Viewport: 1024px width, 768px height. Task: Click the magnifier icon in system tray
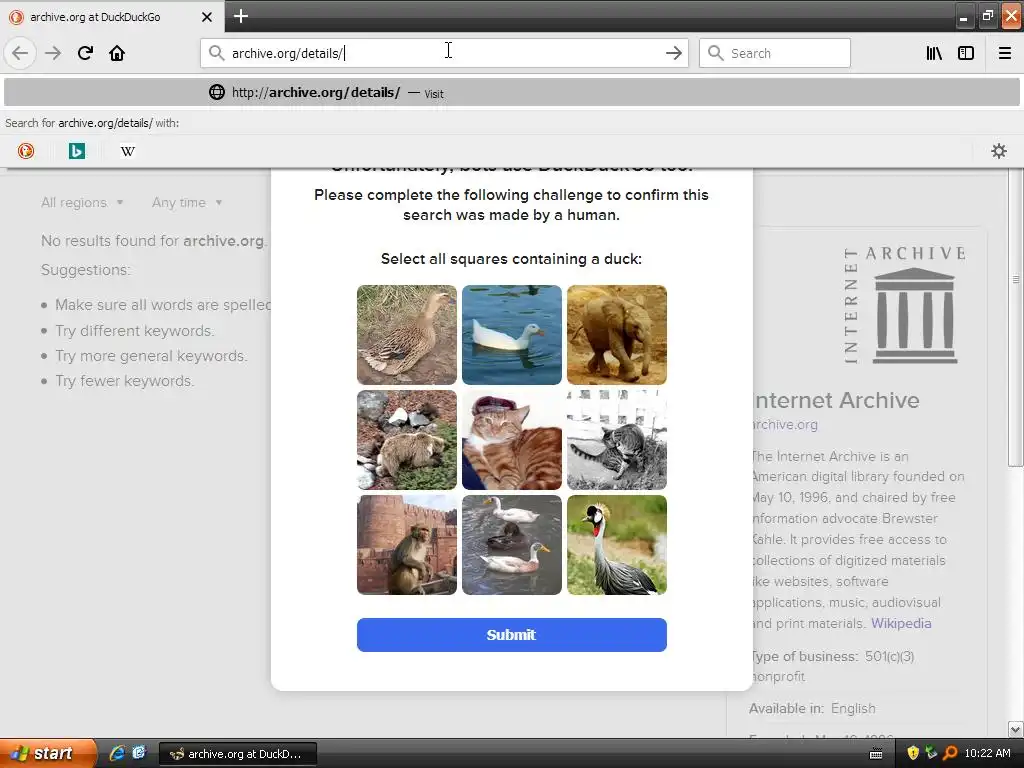[x=950, y=754]
